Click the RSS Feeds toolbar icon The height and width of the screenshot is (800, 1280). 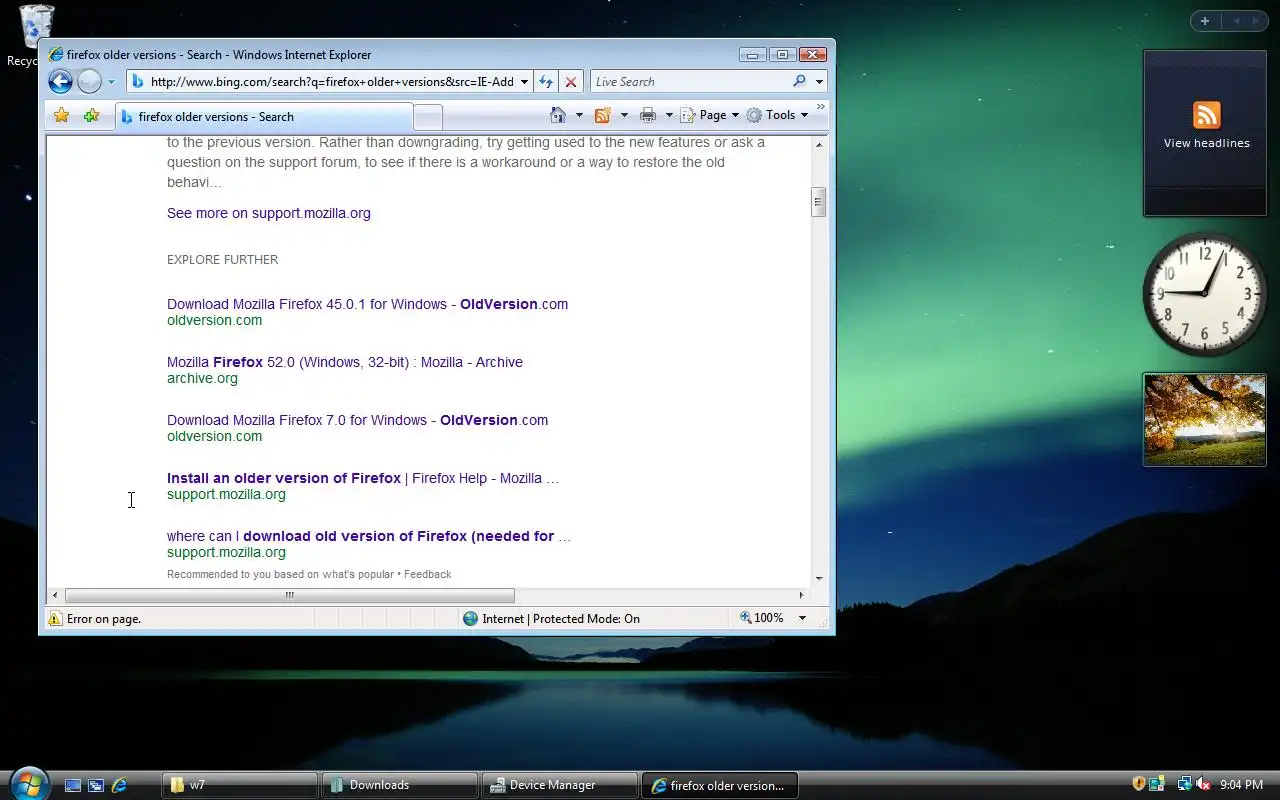click(x=603, y=115)
